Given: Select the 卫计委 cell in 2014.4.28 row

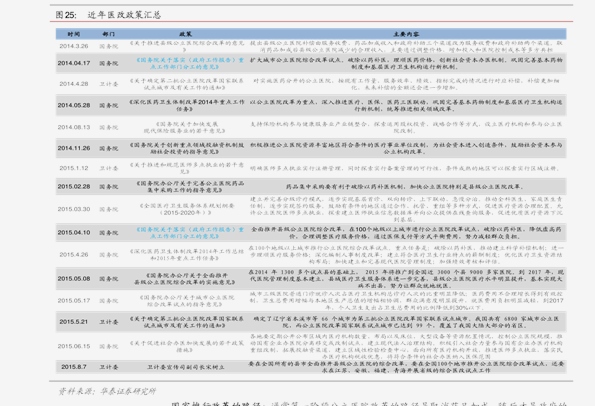Looking at the screenshot, I should 109,84.
